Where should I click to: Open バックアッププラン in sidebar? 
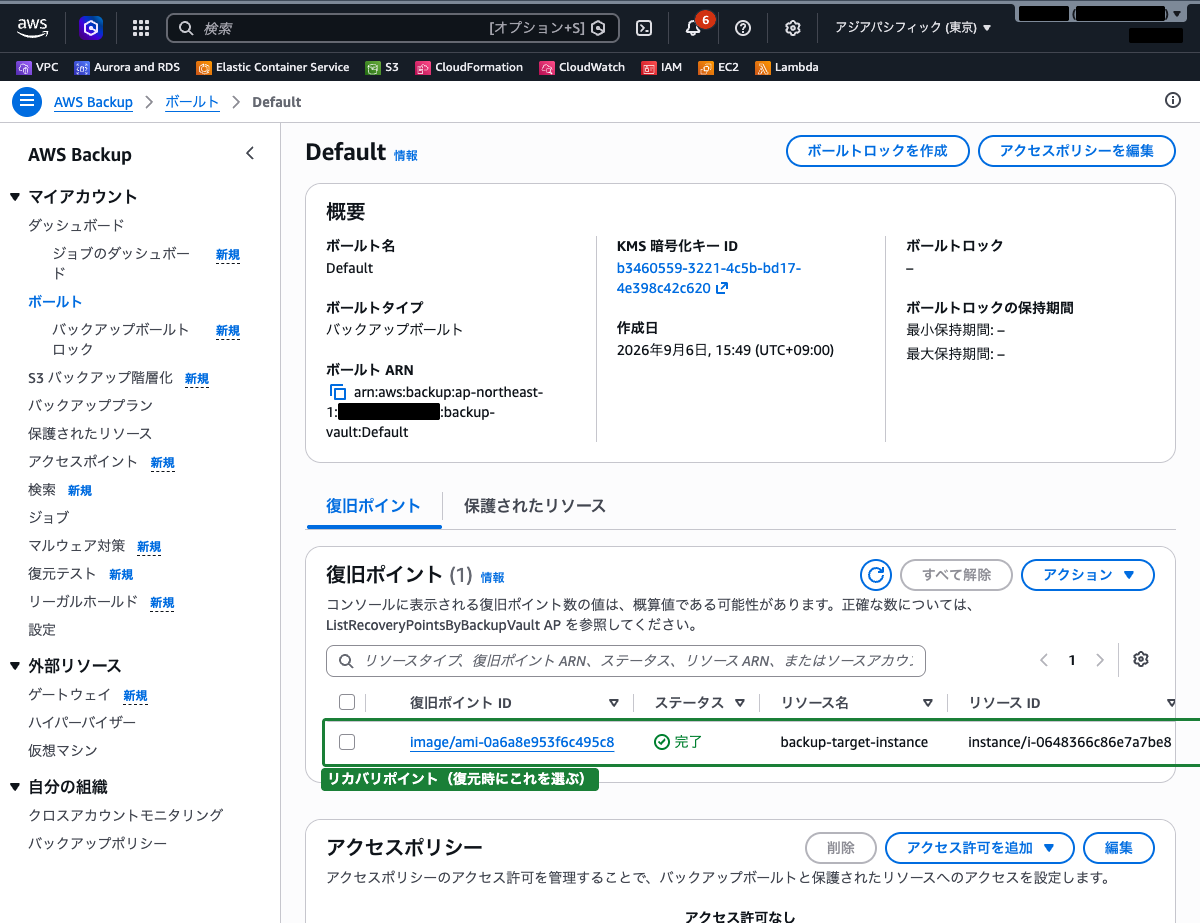(90, 405)
